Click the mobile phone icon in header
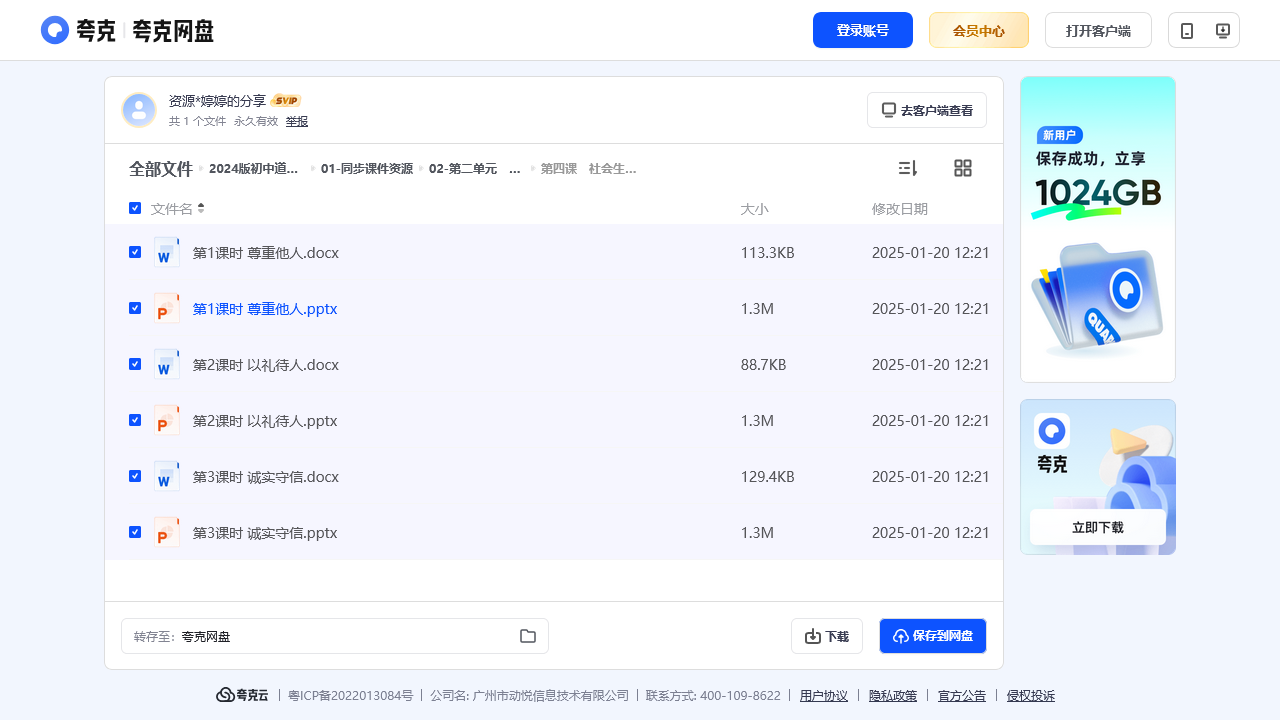The image size is (1280, 720). [1187, 30]
